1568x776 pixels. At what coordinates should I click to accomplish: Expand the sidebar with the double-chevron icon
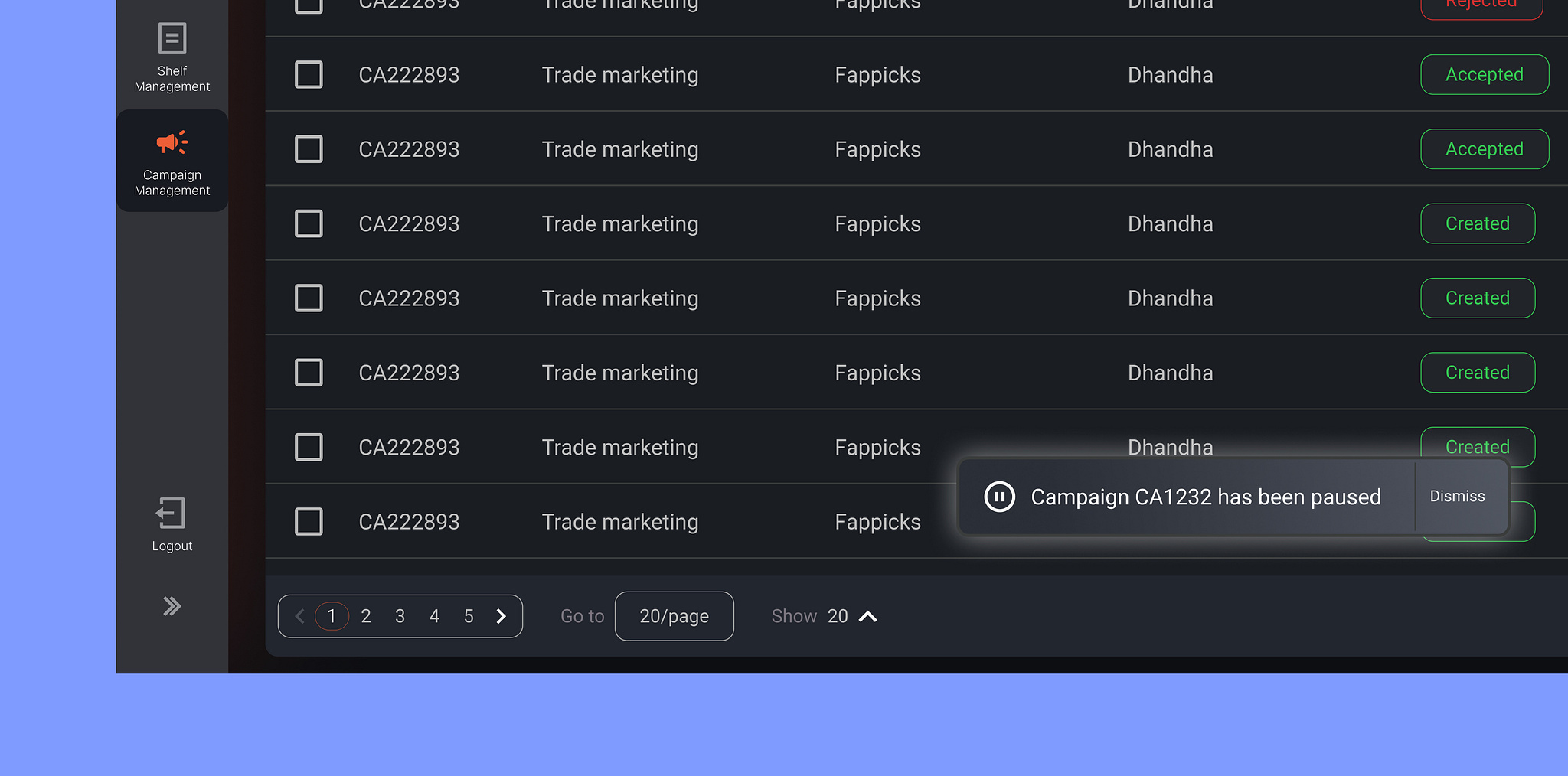(x=171, y=605)
